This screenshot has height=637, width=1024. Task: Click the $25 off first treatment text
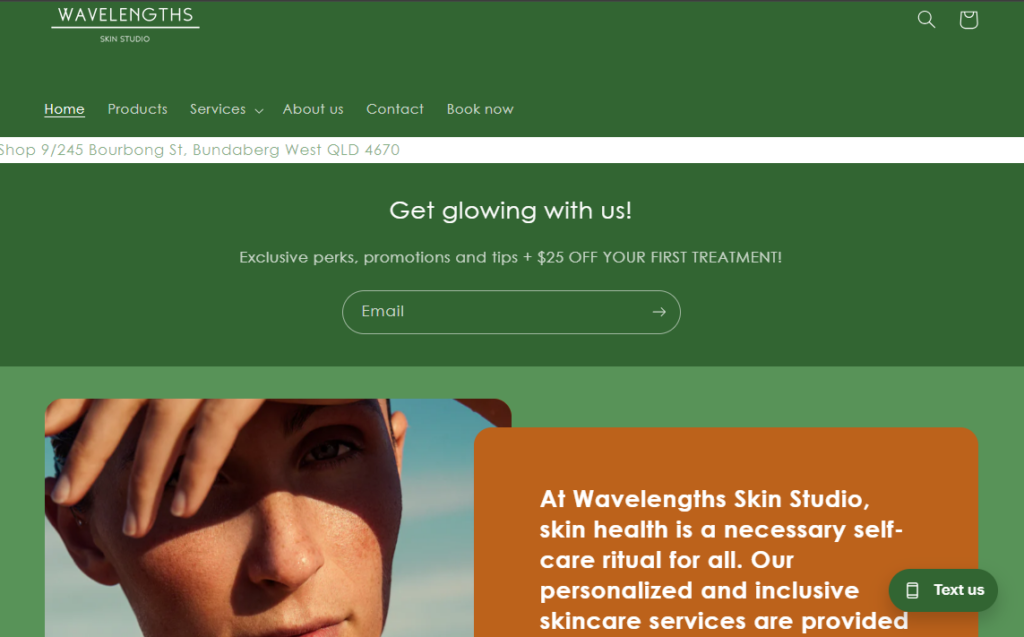pos(659,257)
